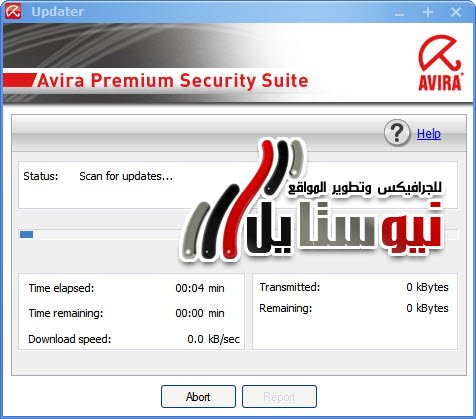
Task: Click the Time elapsed value
Action: [x=200, y=288]
